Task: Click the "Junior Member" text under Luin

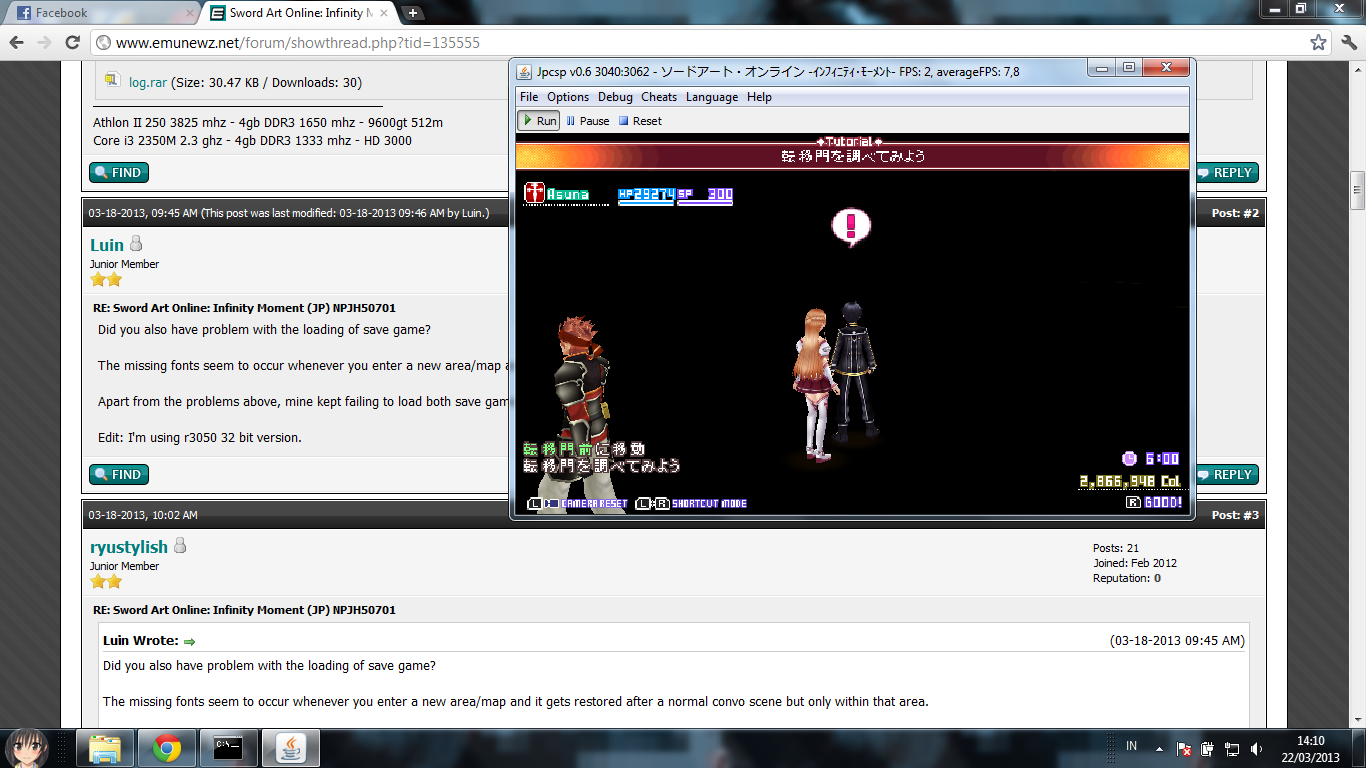Action: tap(125, 264)
